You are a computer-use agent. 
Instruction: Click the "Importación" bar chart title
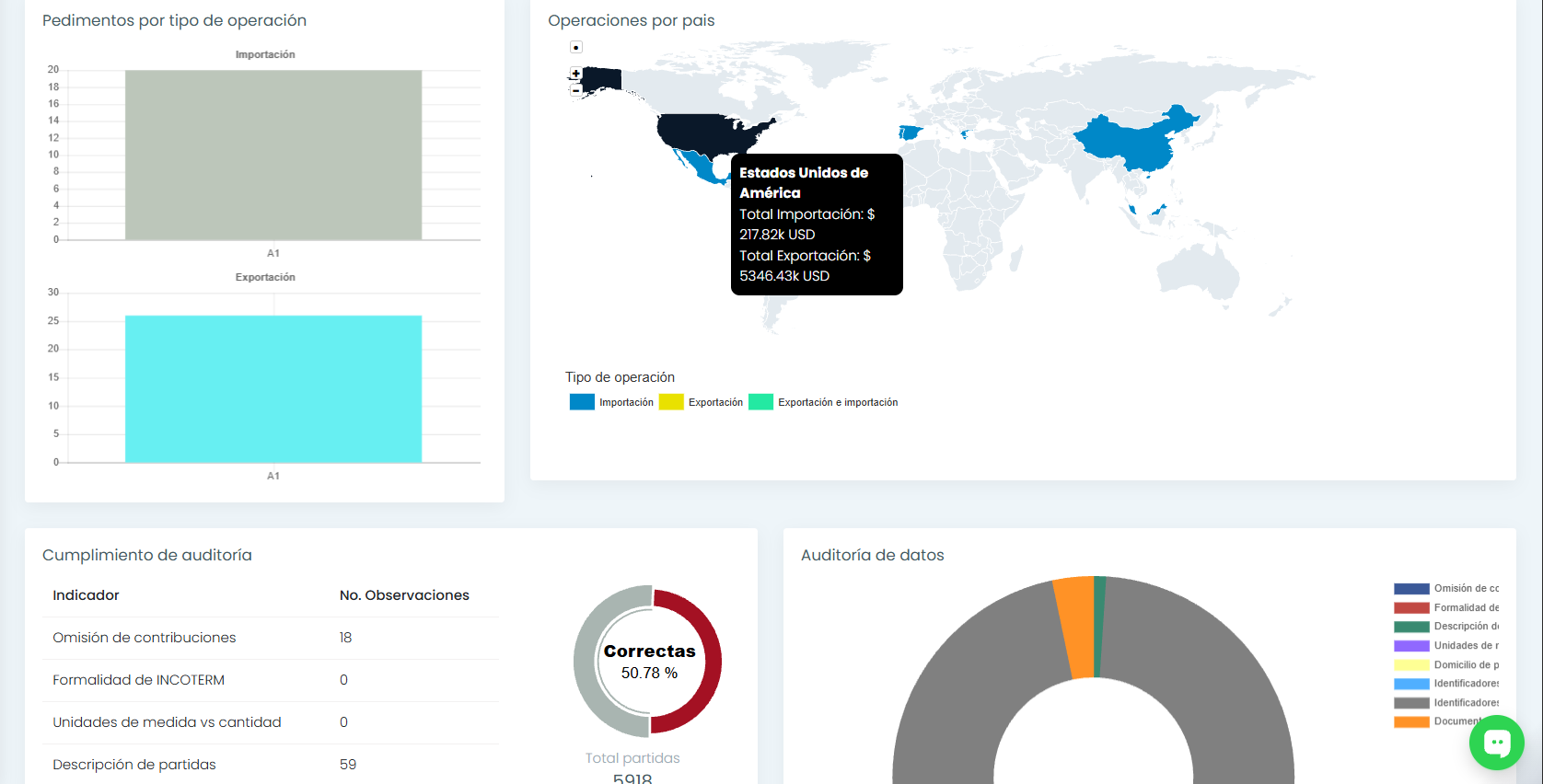[x=265, y=54]
